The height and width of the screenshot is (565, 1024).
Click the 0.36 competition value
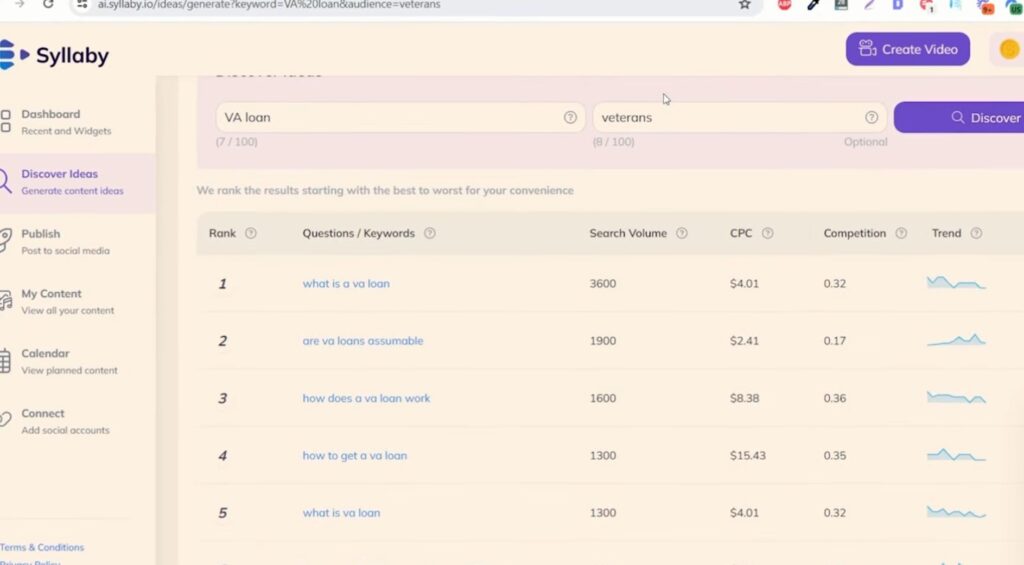point(835,398)
